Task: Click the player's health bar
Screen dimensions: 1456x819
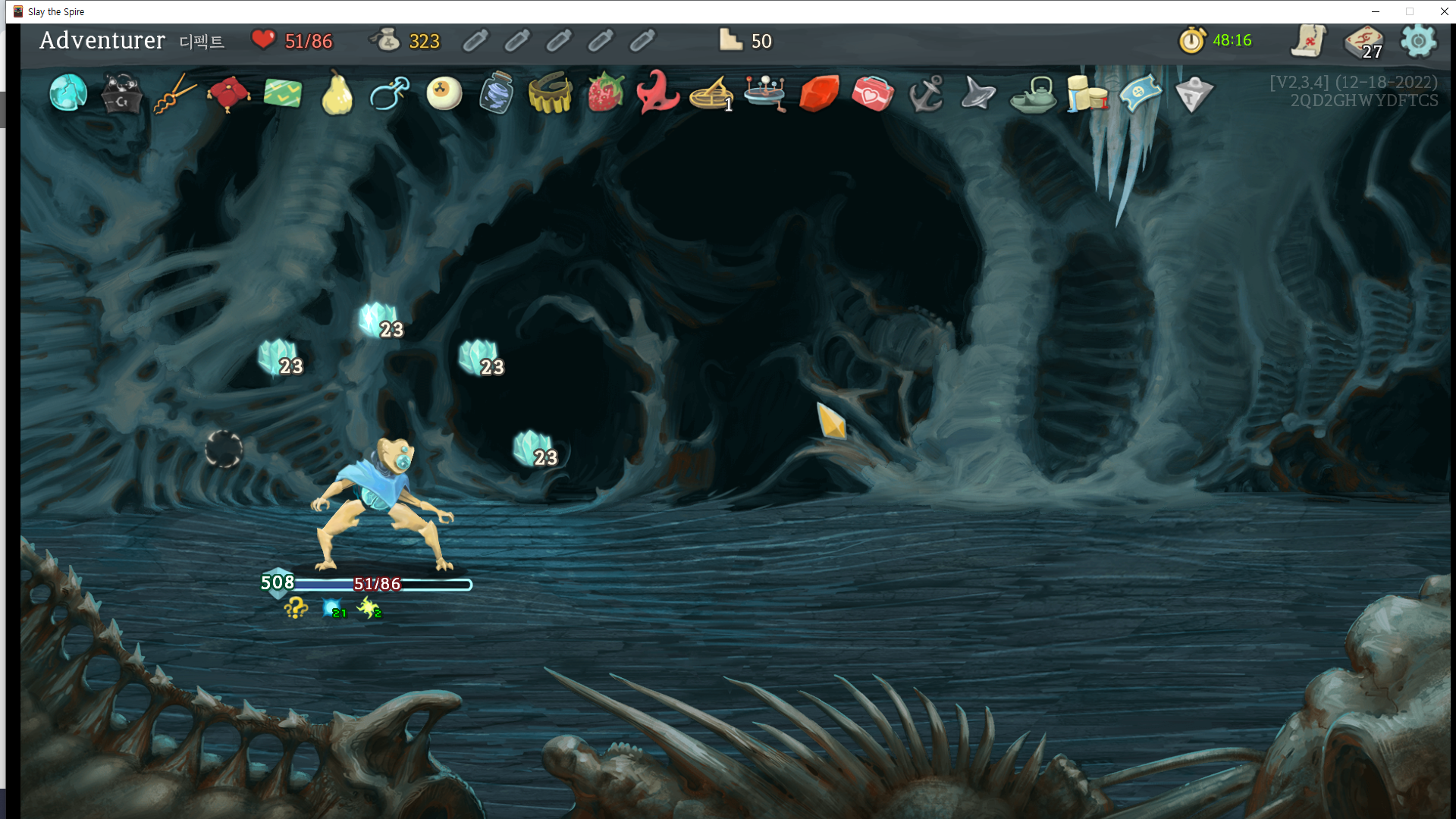Action: [382, 584]
